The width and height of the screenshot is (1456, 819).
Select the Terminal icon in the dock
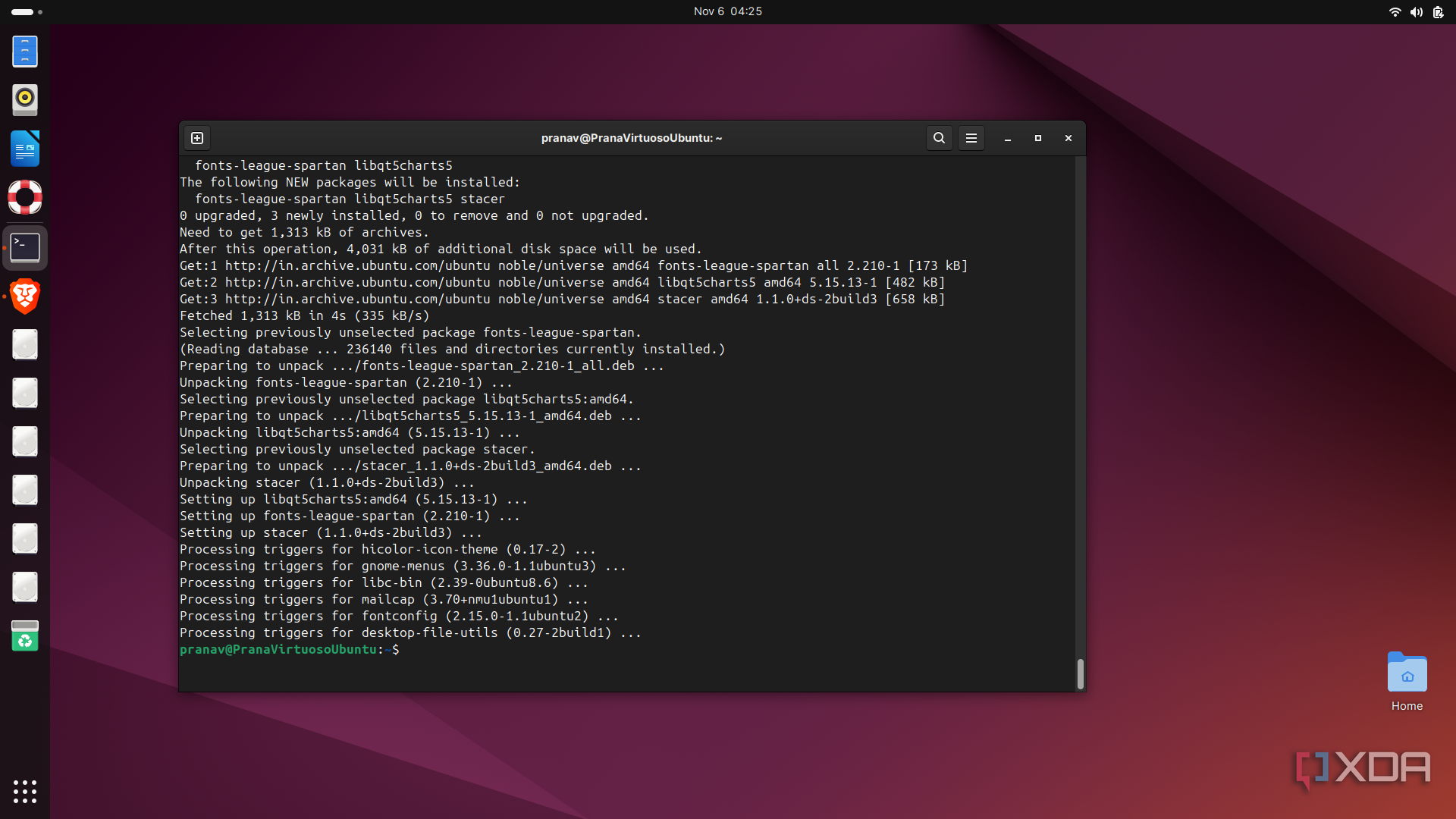click(x=25, y=247)
